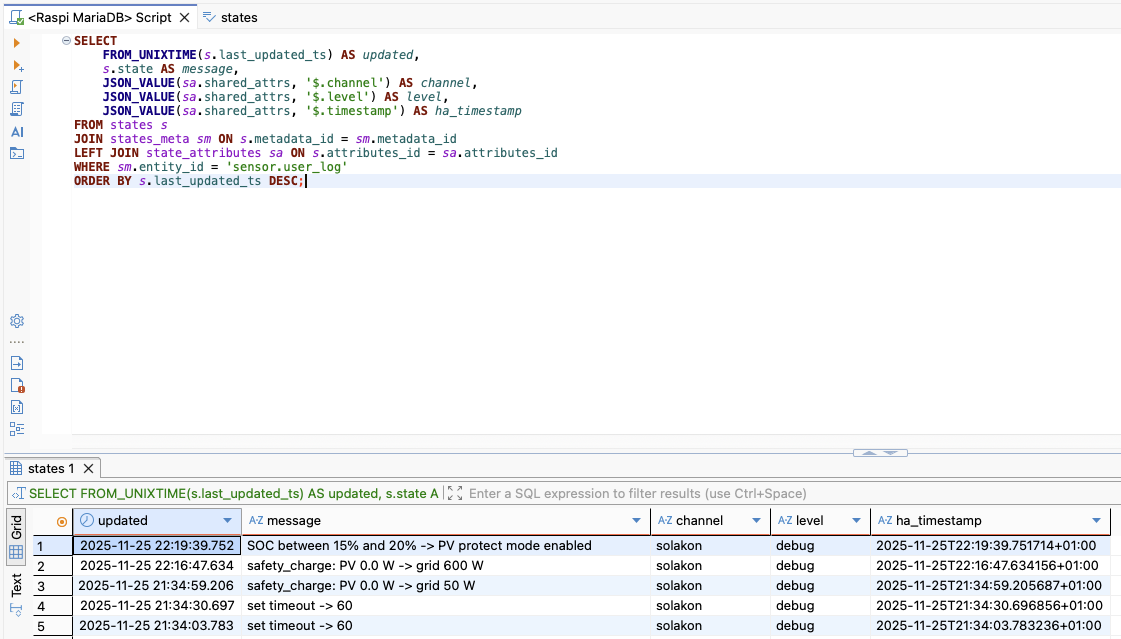Collapse the SELECT statement fold marker
The image size is (1121, 639).
66,41
